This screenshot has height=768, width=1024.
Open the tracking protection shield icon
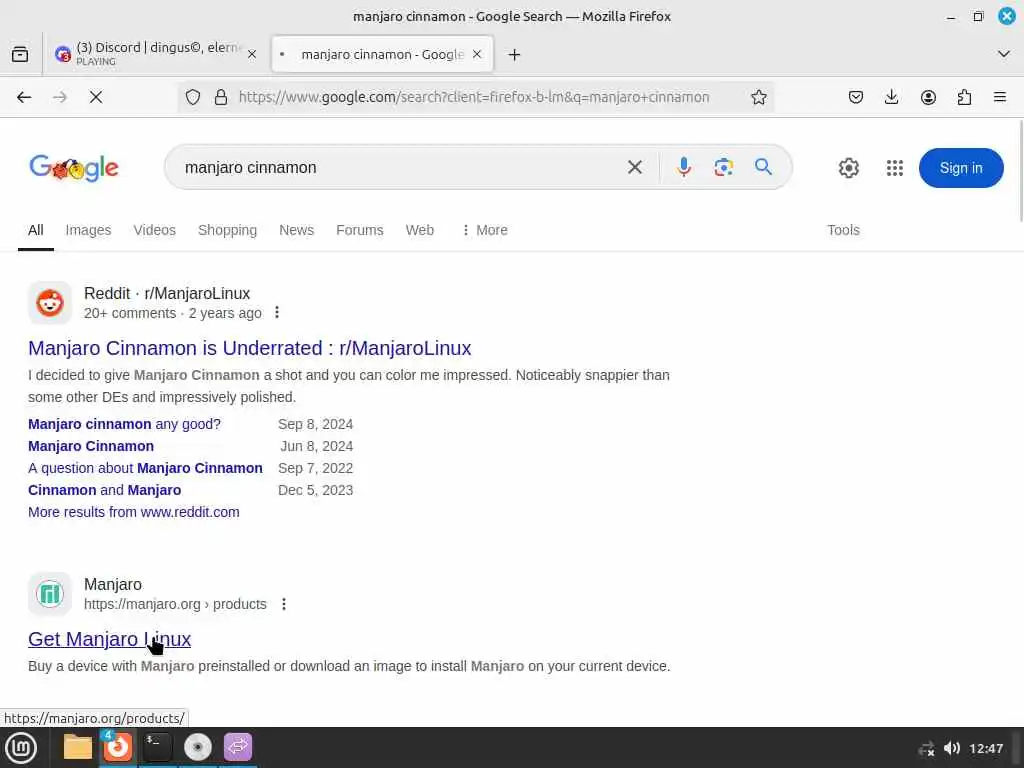click(x=193, y=97)
